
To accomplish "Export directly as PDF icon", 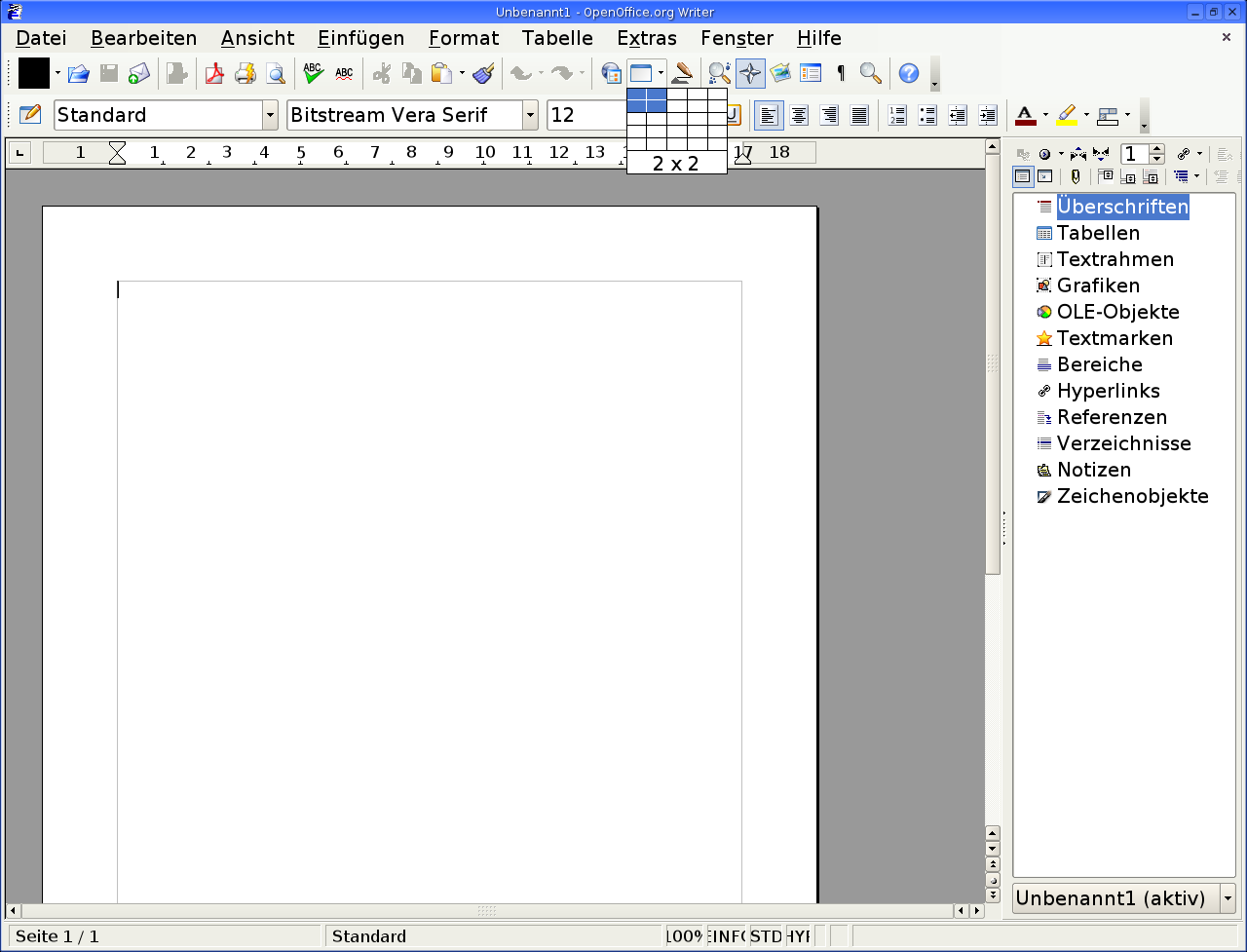I will click(x=214, y=73).
